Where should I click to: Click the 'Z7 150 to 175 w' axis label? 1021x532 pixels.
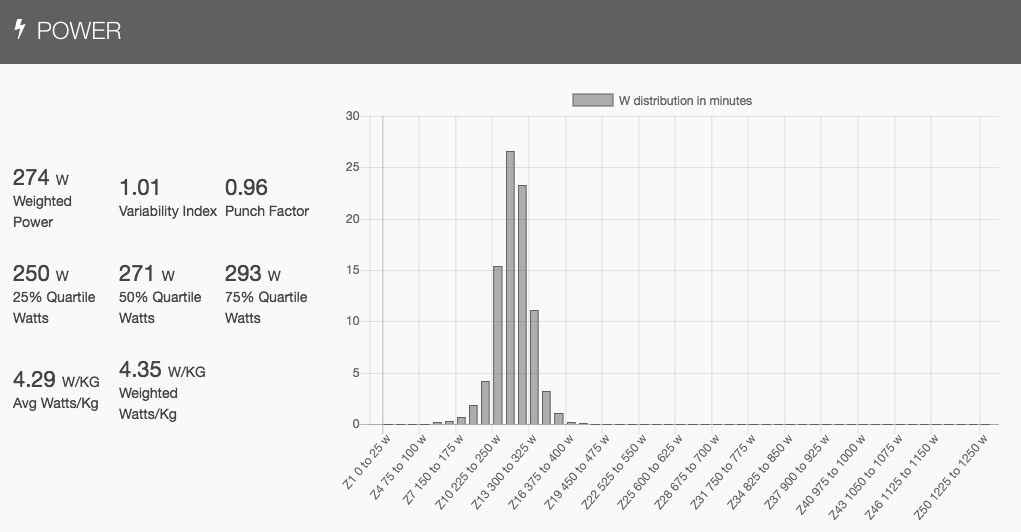(x=433, y=469)
